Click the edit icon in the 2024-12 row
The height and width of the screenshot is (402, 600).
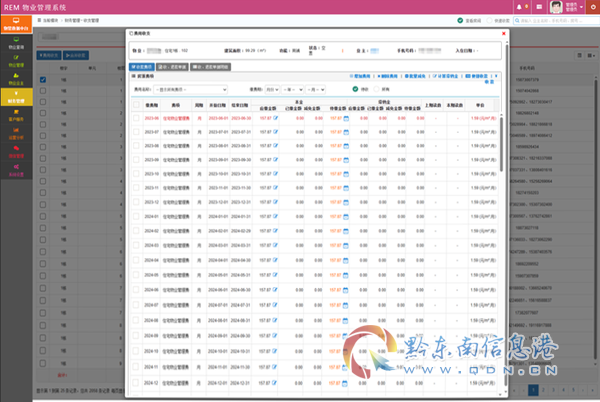[274, 383]
